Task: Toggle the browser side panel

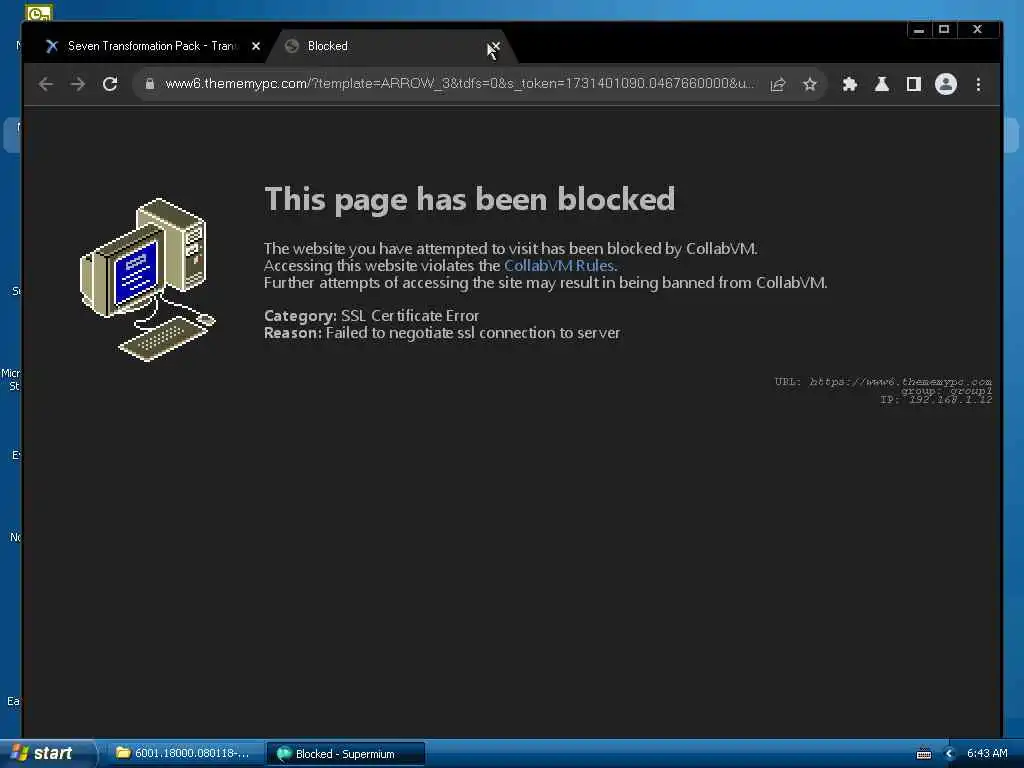Action: [x=914, y=84]
